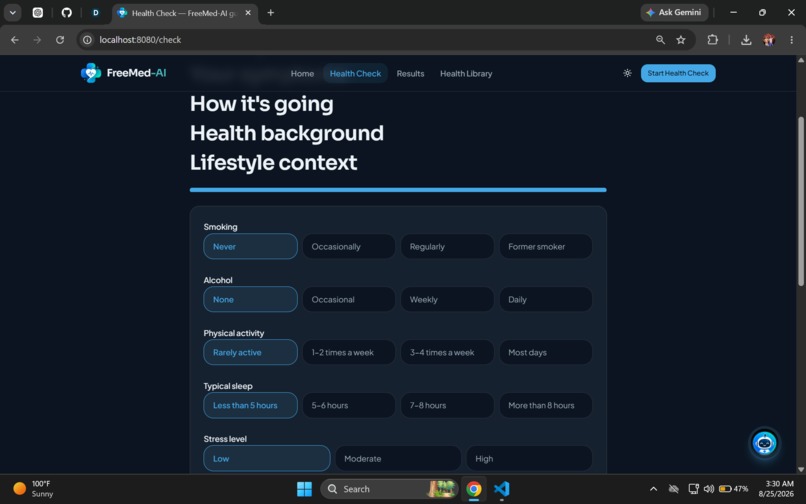The width and height of the screenshot is (806, 504).
Task: Reload the page with the refresh icon
Action: point(60,40)
